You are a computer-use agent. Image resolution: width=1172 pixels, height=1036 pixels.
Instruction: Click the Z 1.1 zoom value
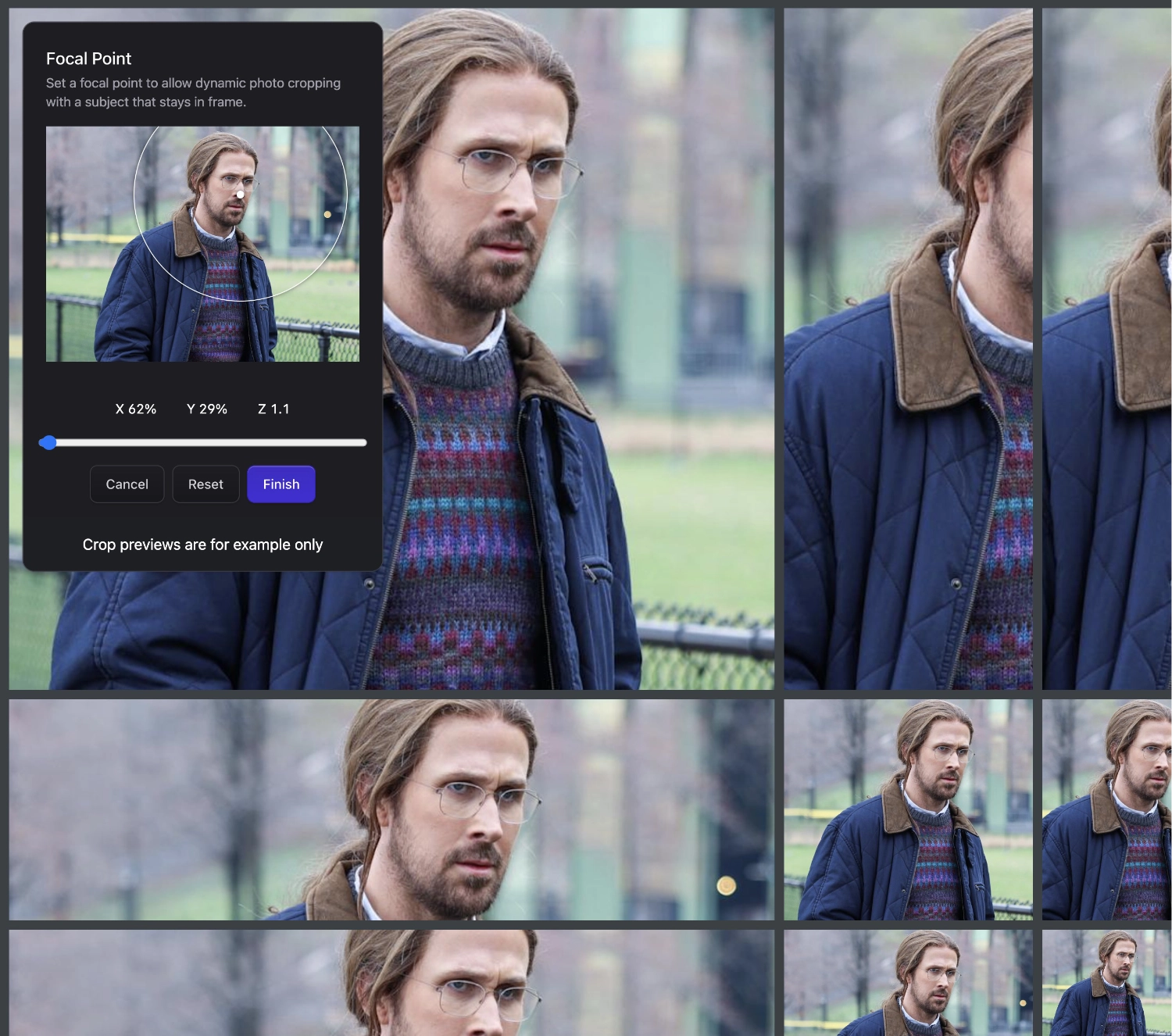tap(273, 409)
